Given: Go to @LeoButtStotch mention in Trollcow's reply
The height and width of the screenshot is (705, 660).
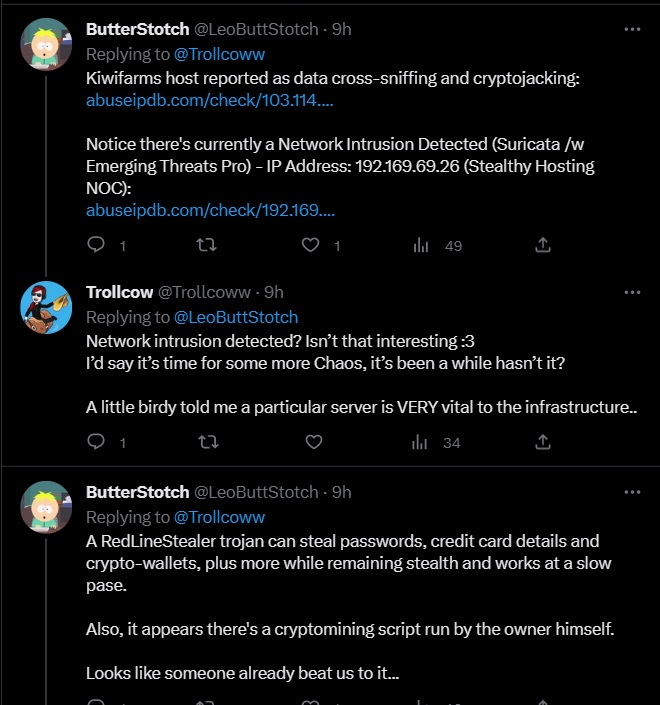Looking at the screenshot, I should click(236, 317).
